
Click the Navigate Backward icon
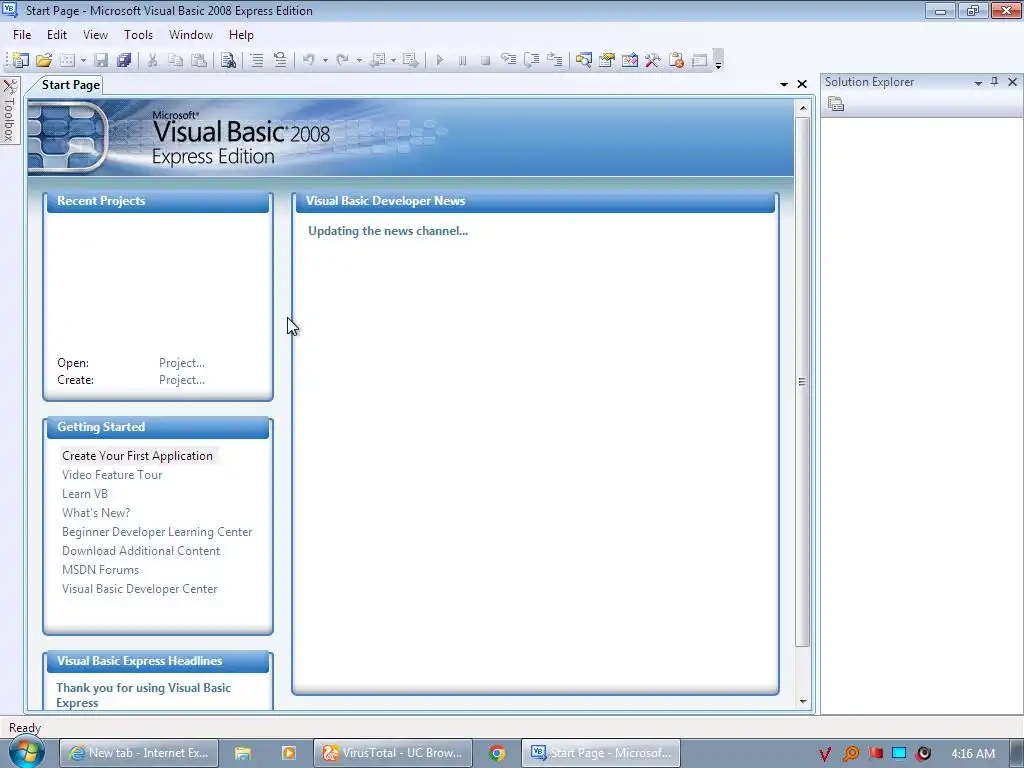[x=377, y=60]
